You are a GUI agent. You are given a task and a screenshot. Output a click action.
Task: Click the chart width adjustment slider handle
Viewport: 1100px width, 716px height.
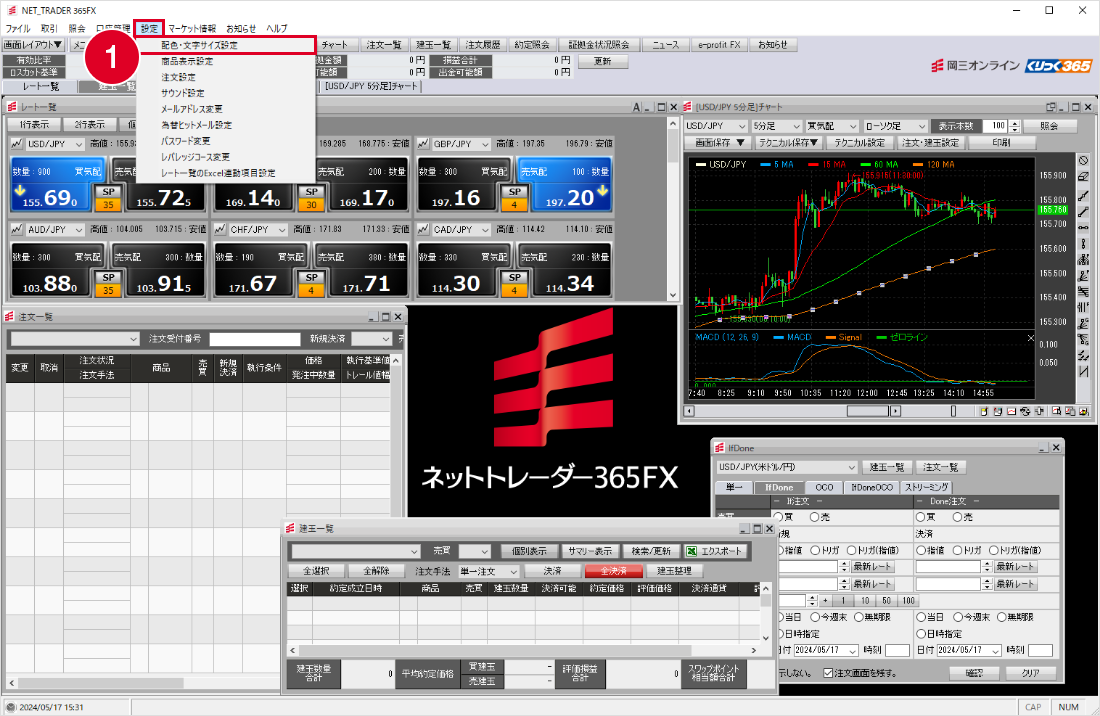pyautogui.click(x=953, y=411)
